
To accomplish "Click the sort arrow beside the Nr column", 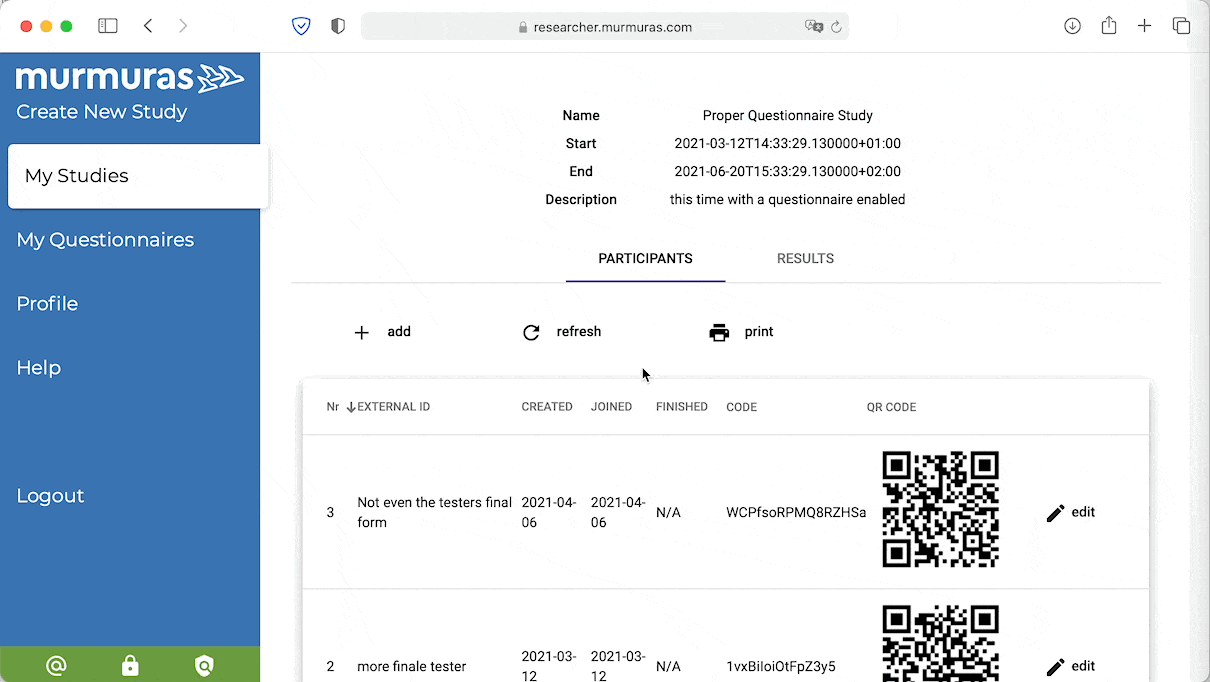I will [x=350, y=407].
